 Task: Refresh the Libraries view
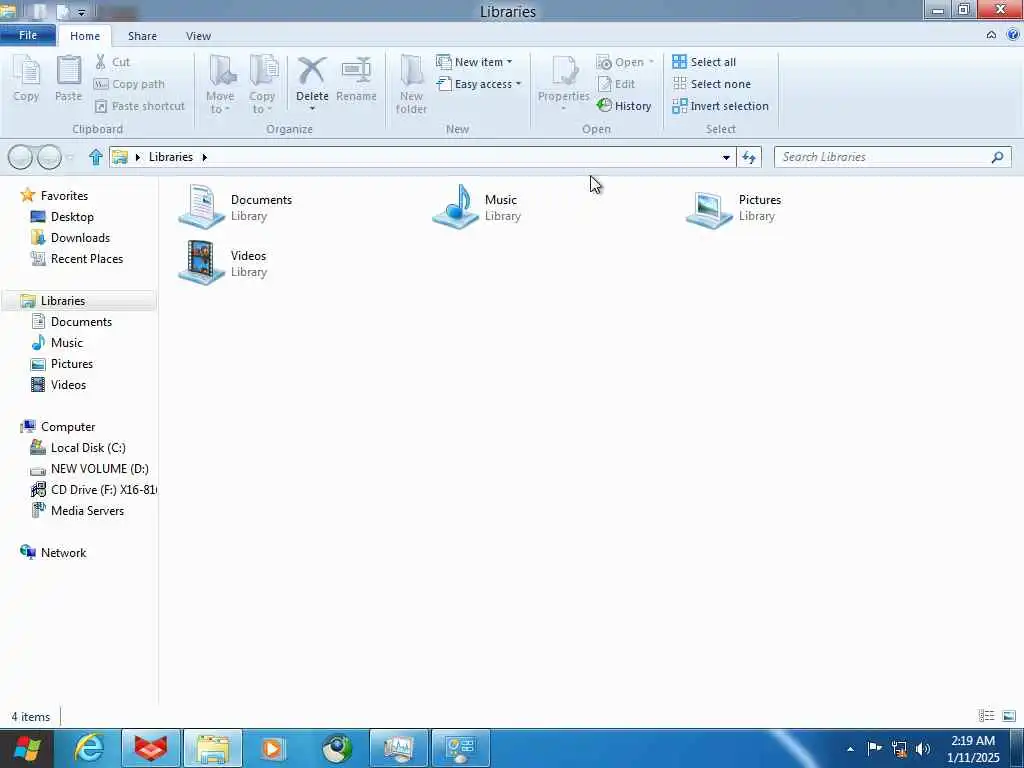(x=748, y=157)
